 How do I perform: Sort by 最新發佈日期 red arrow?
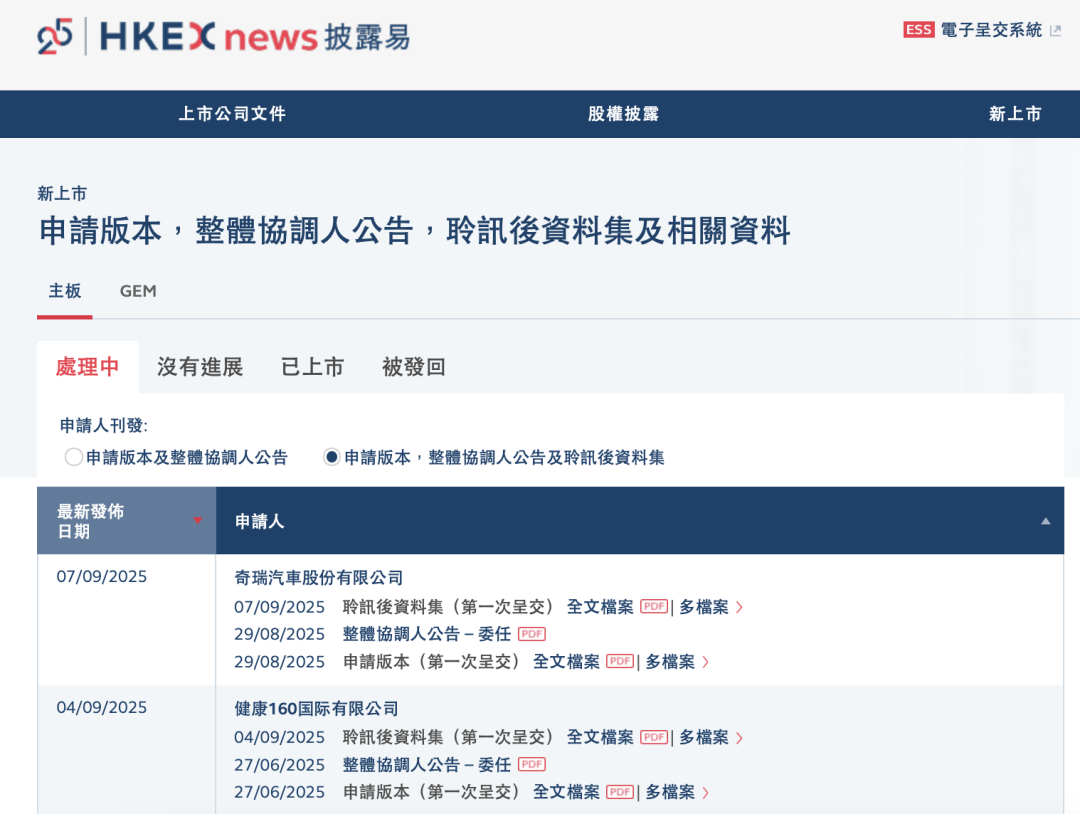coord(197,520)
